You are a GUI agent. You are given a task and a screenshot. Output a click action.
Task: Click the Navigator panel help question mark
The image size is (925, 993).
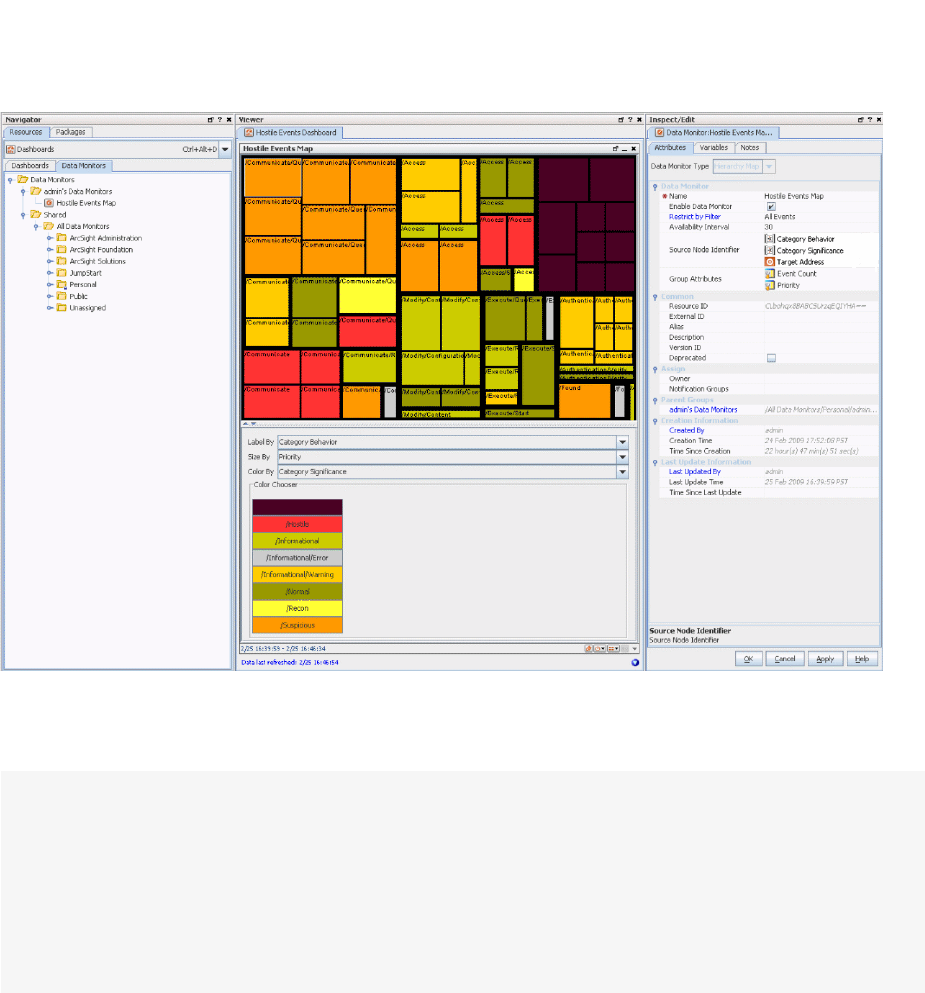[x=220, y=120]
